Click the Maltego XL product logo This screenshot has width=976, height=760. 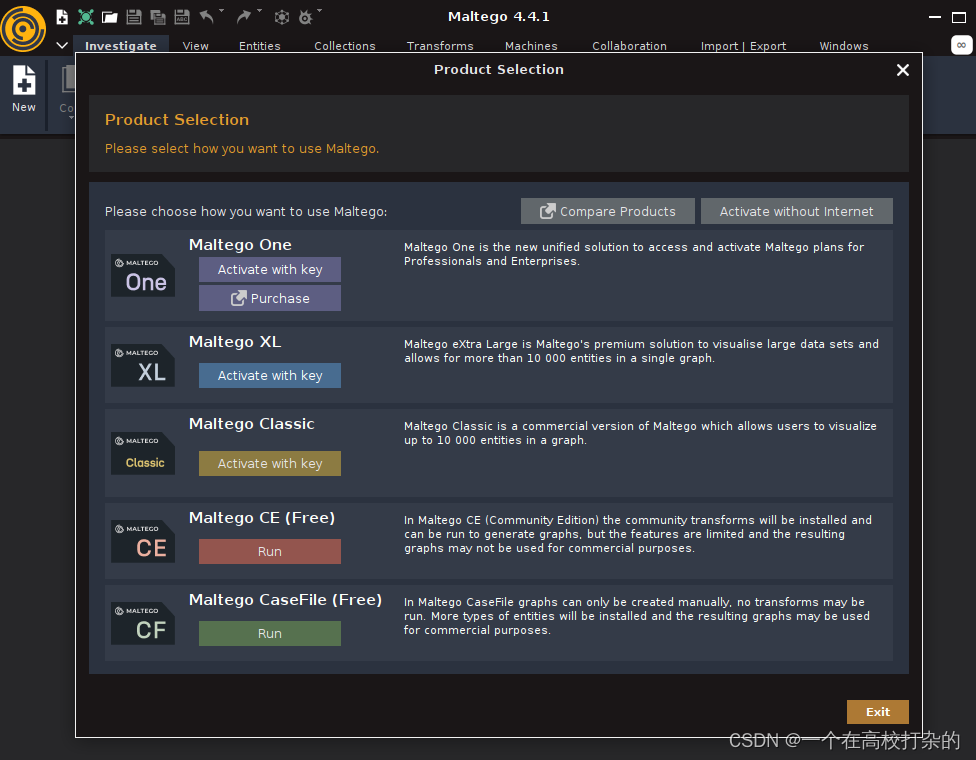point(143,365)
